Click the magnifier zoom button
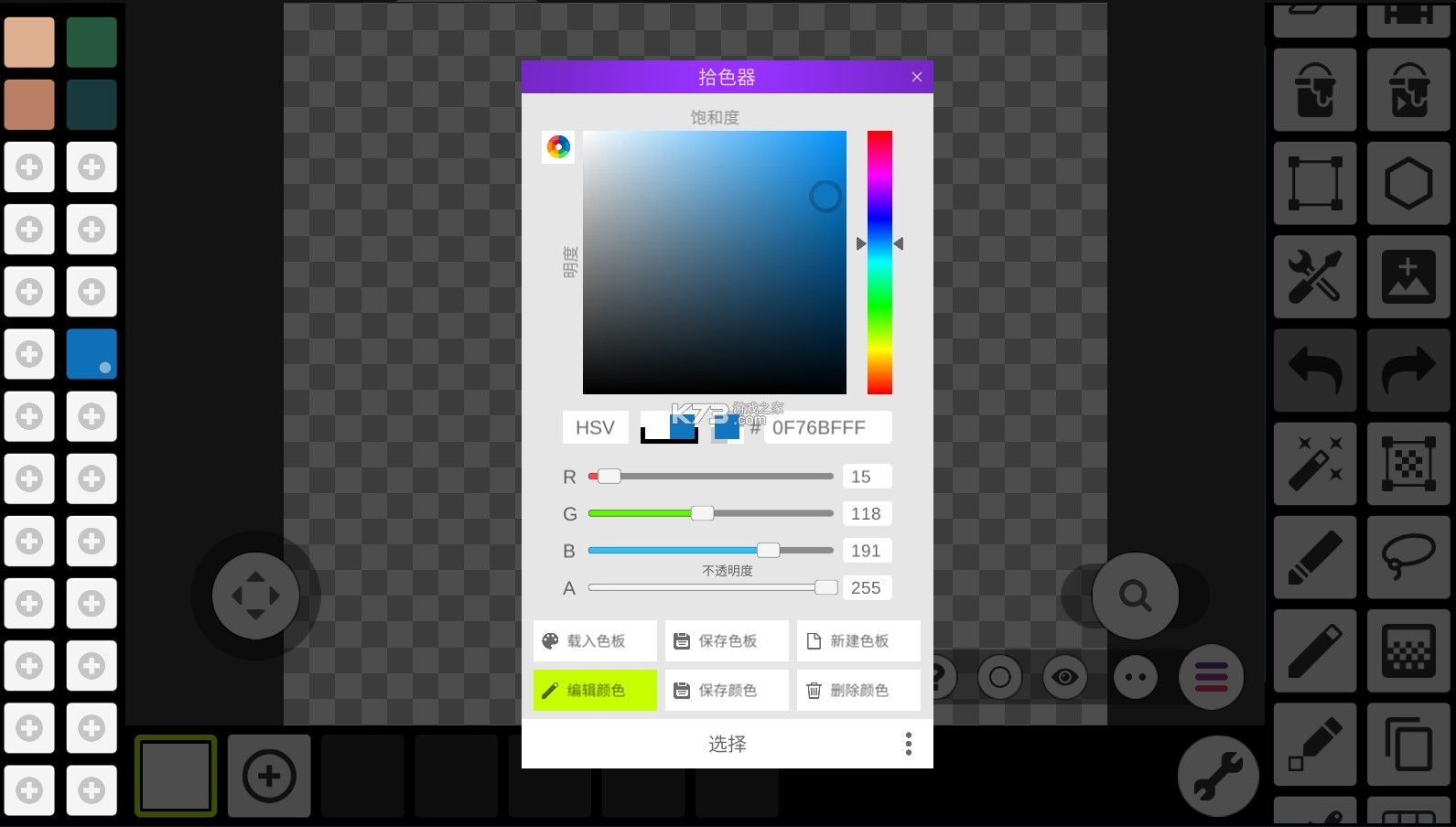This screenshot has width=1456, height=827. pyautogui.click(x=1135, y=596)
